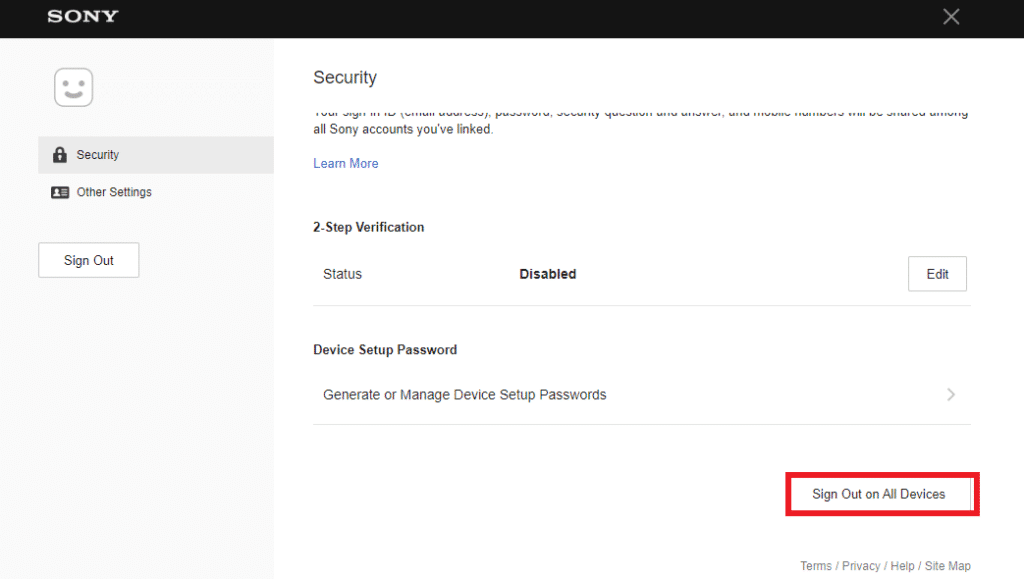Click the Device Setup Password heading
This screenshot has width=1024, height=579.
click(385, 350)
